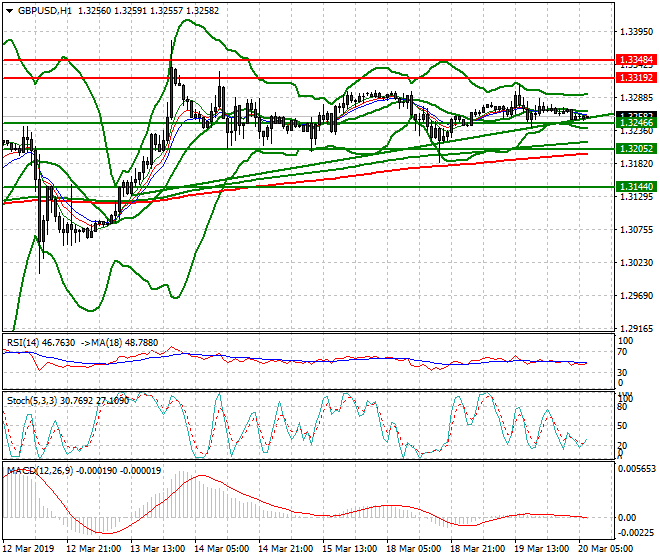Select the 1.33192 red price level label
Screen dimensions: 660x560
pyautogui.click(x=636, y=77)
